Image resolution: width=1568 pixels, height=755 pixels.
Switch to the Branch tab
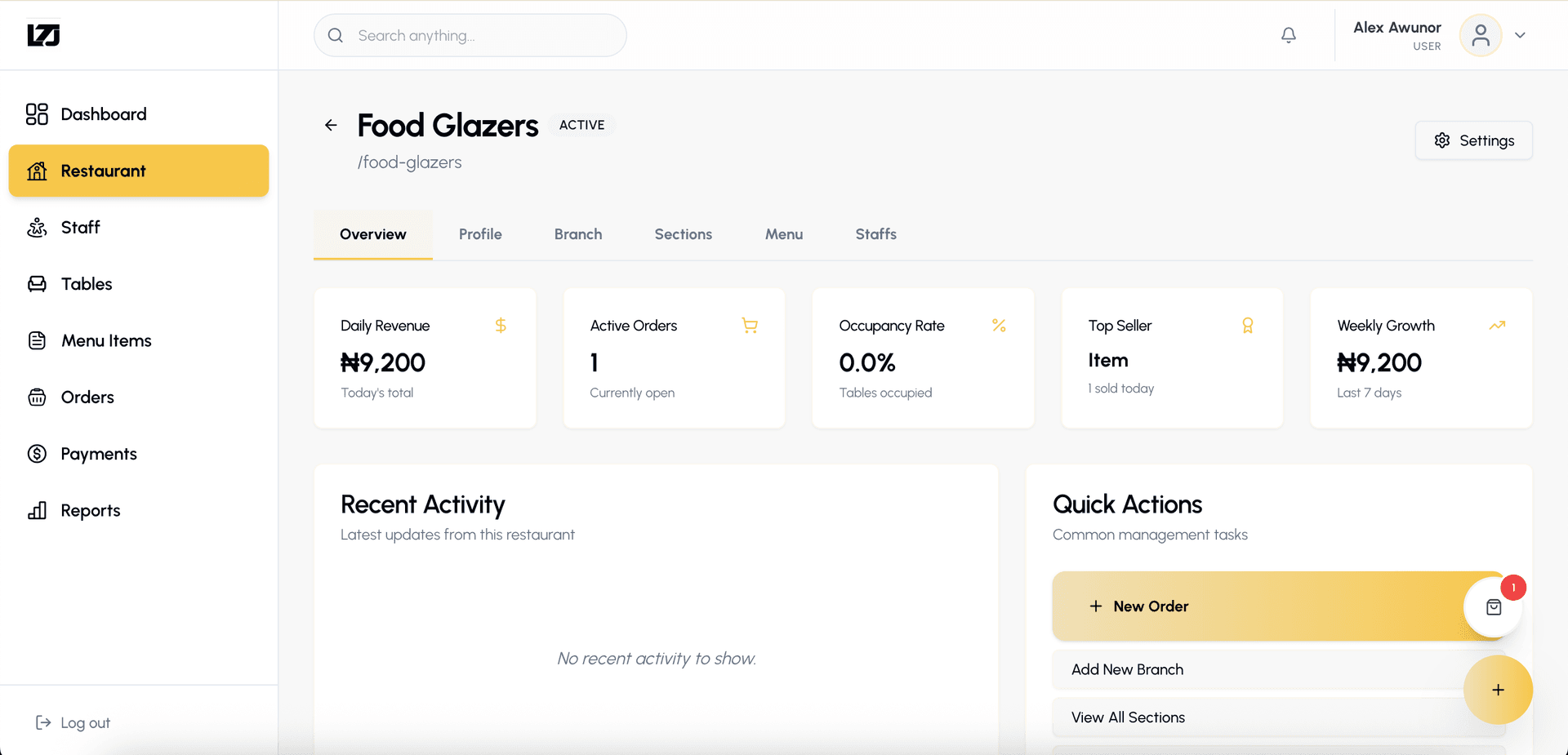(577, 234)
